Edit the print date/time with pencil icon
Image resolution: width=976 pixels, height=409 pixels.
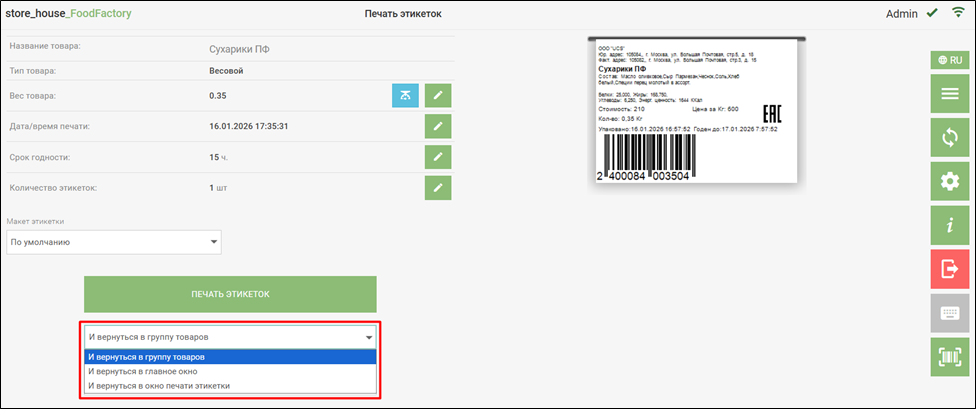click(439, 127)
